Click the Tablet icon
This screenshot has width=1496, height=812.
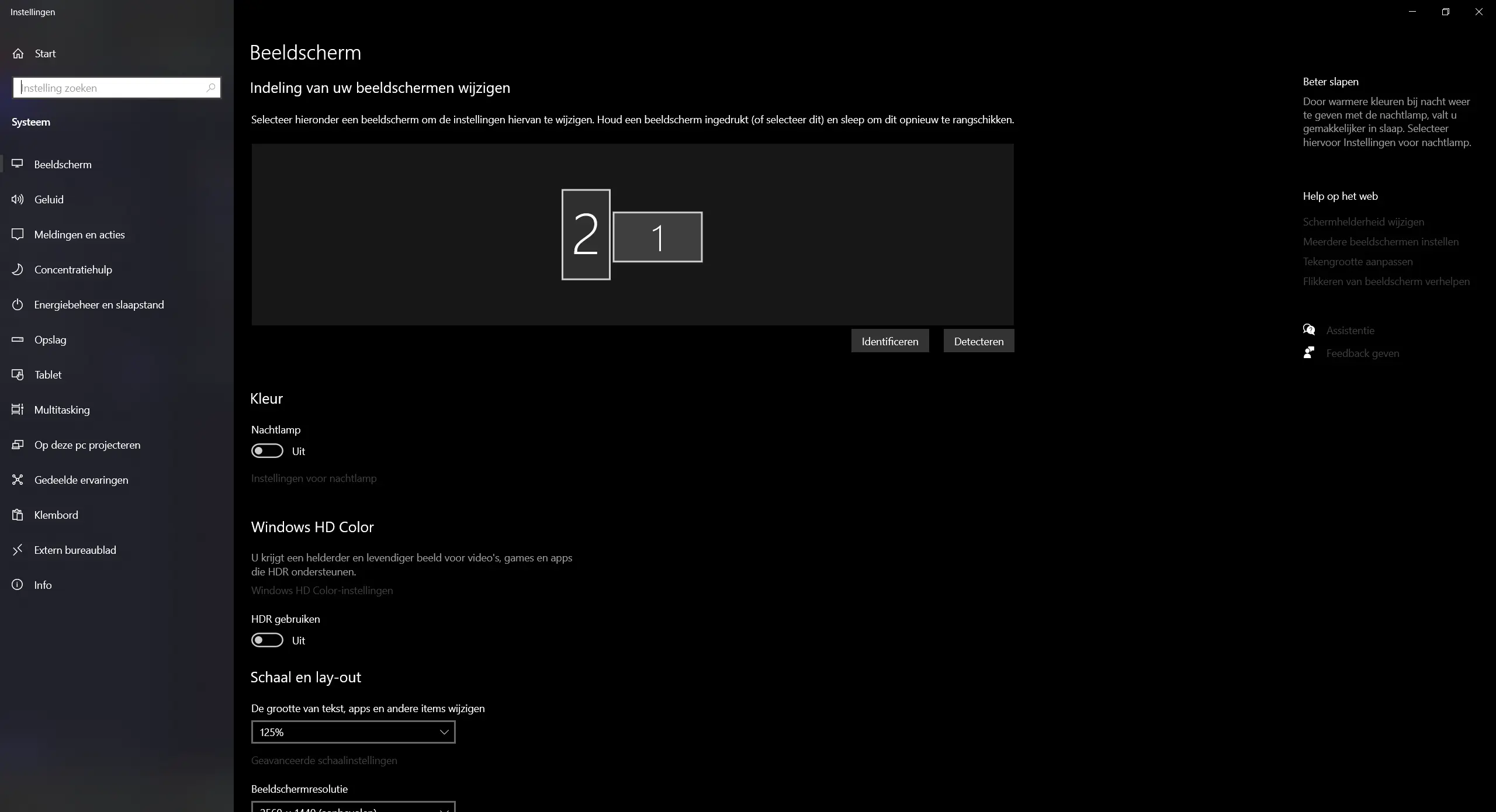pyautogui.click(x=18, y=374)
